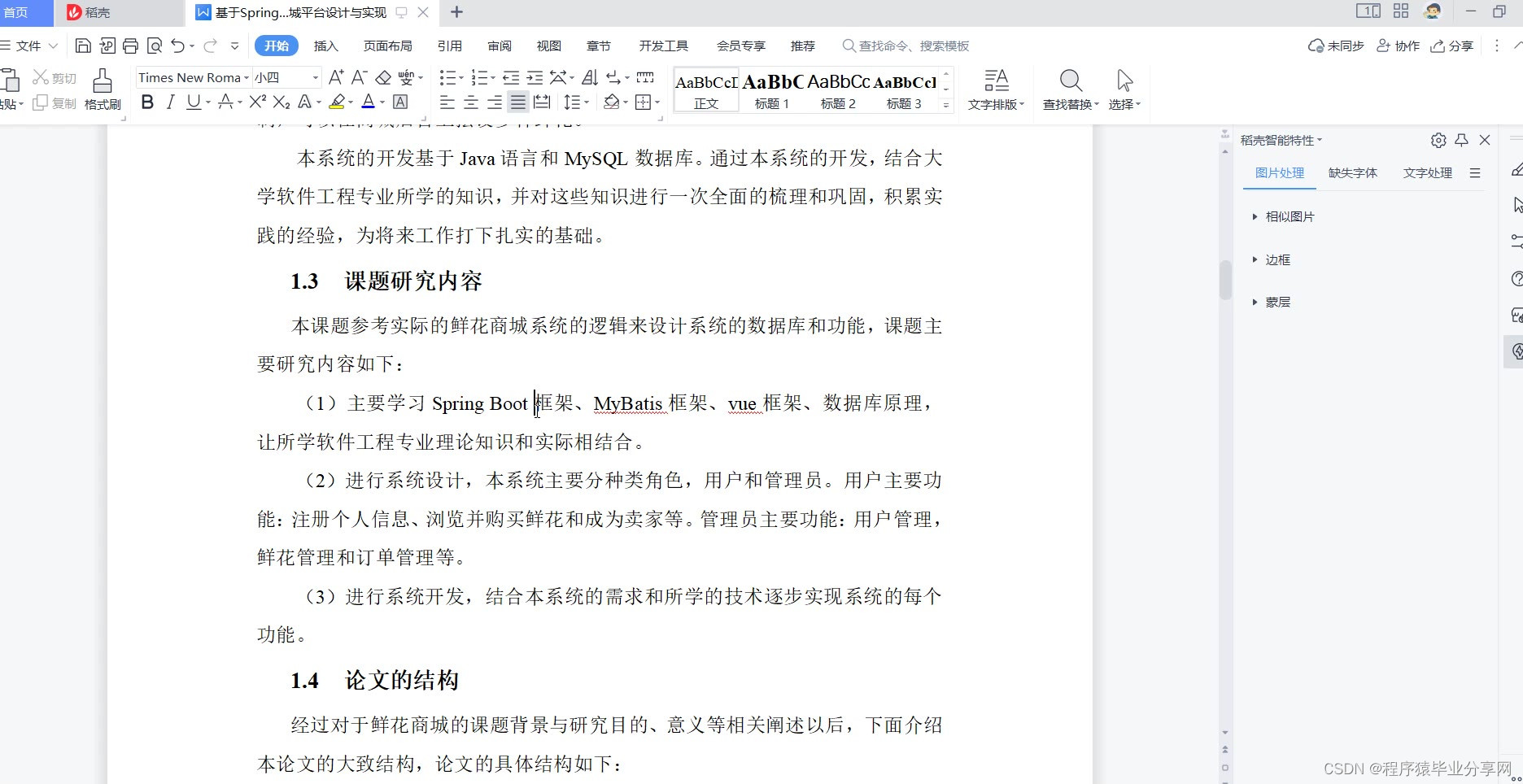This screenshot has height=784, width=1523.
Task: Click the paragraph shading fill bucket
Action: [612, 102]
